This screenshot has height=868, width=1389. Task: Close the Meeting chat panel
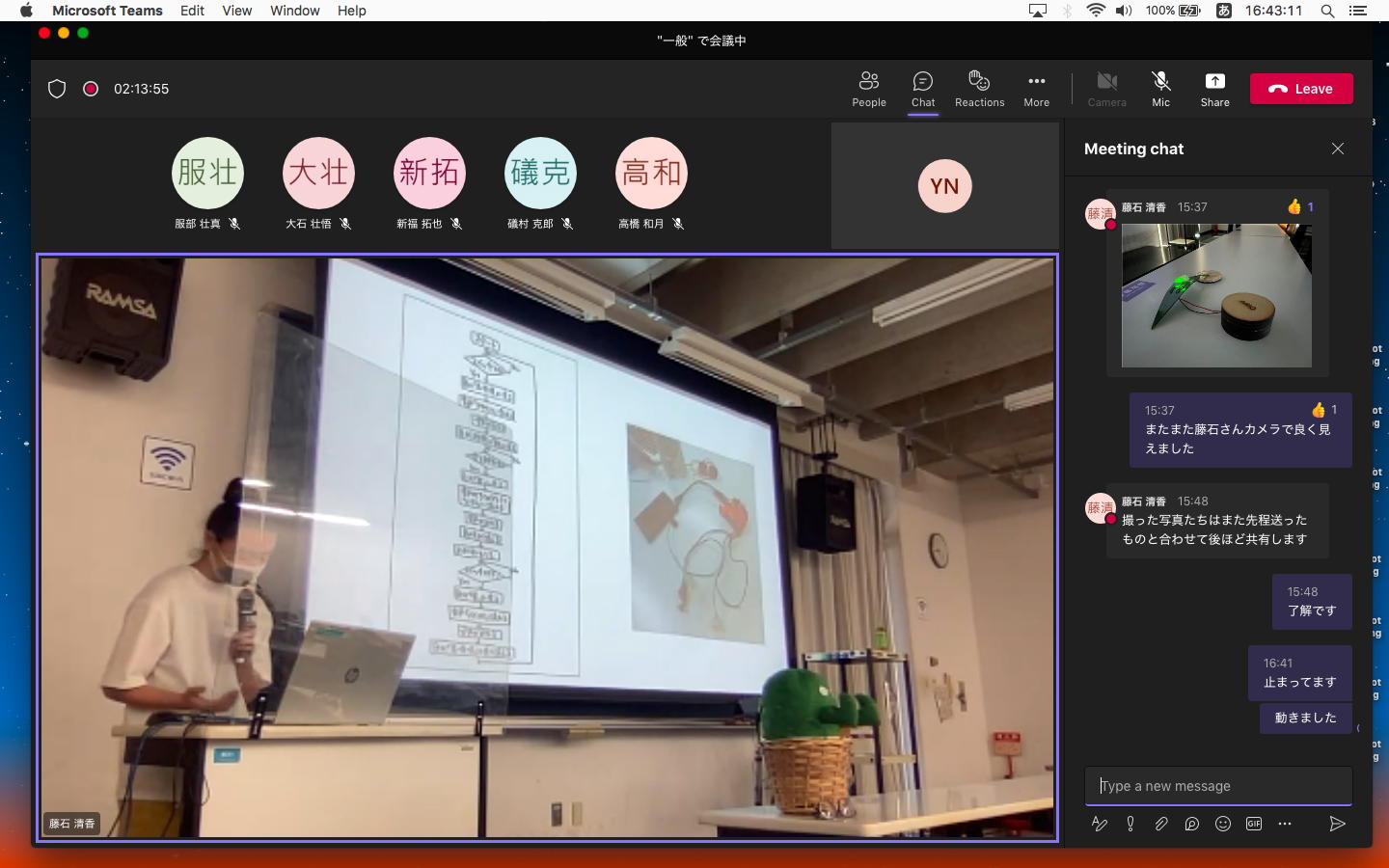coord(1338,149)
